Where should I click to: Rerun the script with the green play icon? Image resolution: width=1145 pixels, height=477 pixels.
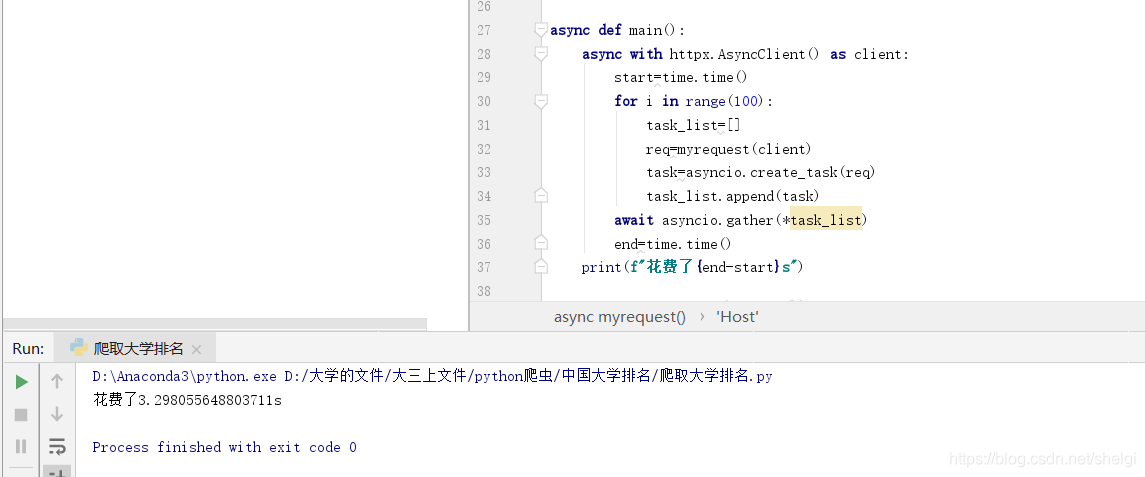[x=22, y=381]
